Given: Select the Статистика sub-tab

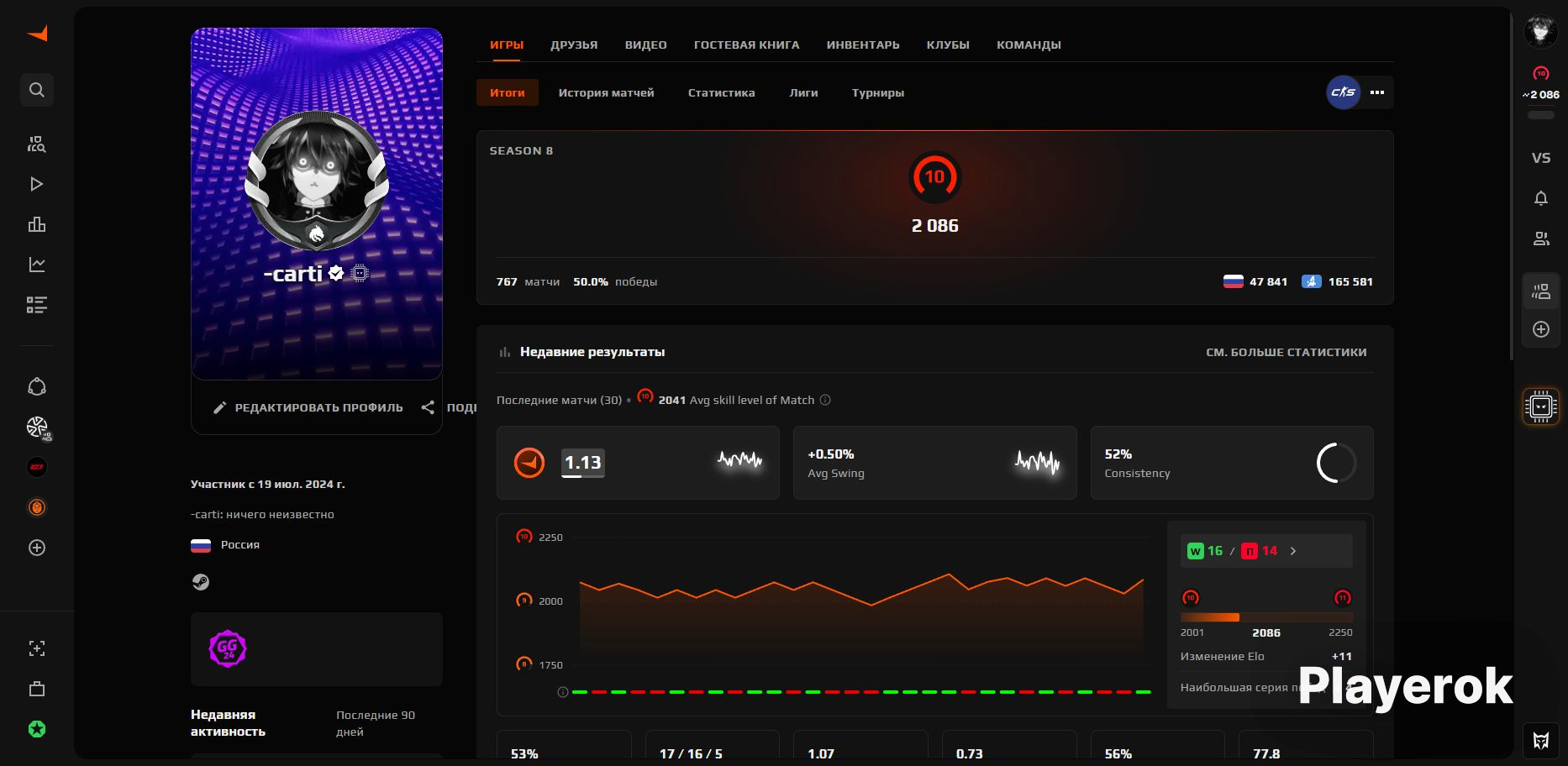Looking at the screenshot, I should [x=721, y=92].
